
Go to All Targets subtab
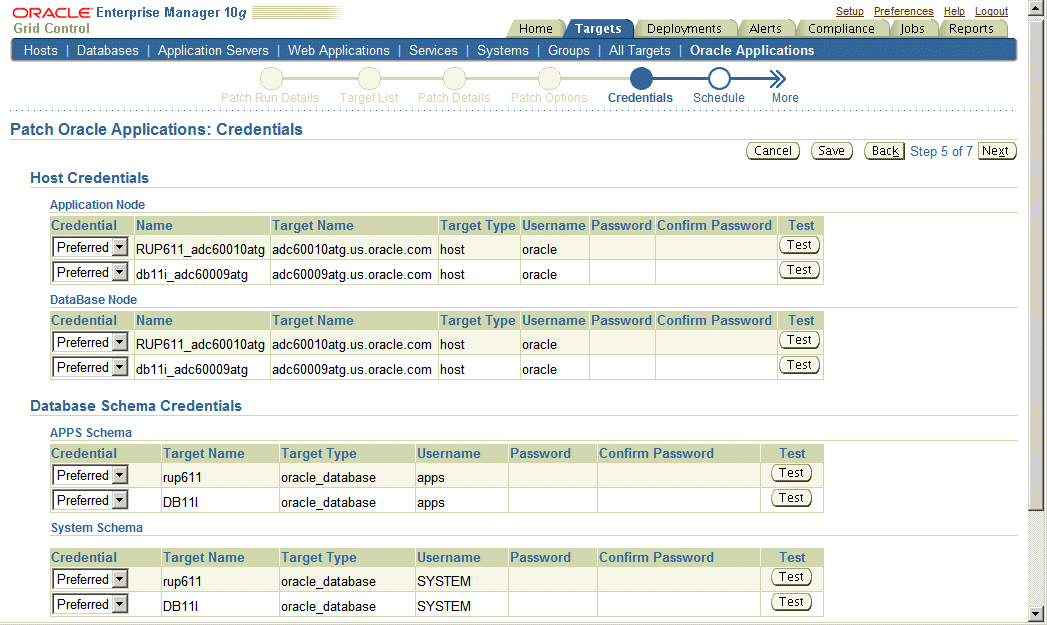coord(640,50)
